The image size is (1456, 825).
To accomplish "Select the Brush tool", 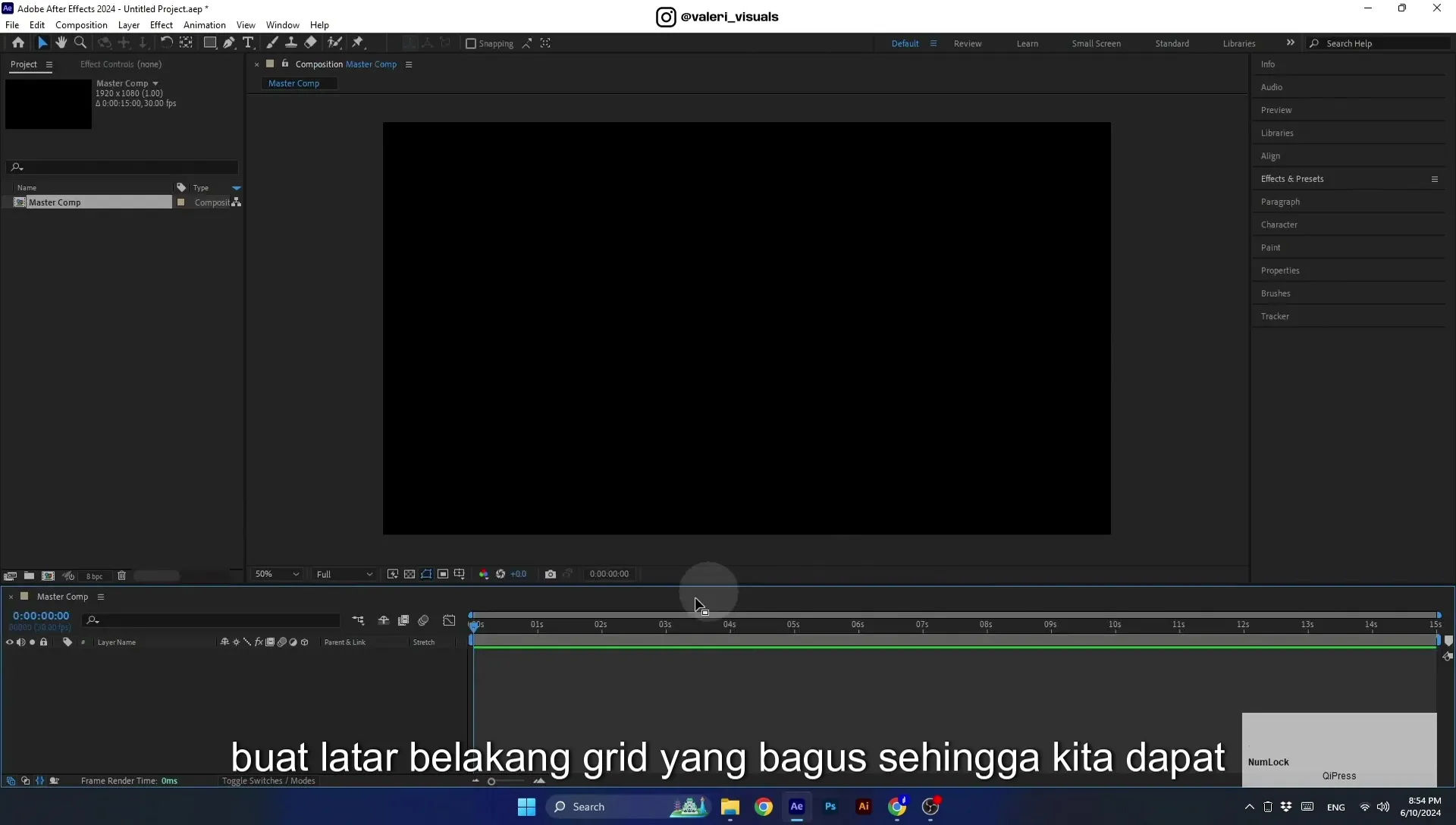I will point(271,43).
